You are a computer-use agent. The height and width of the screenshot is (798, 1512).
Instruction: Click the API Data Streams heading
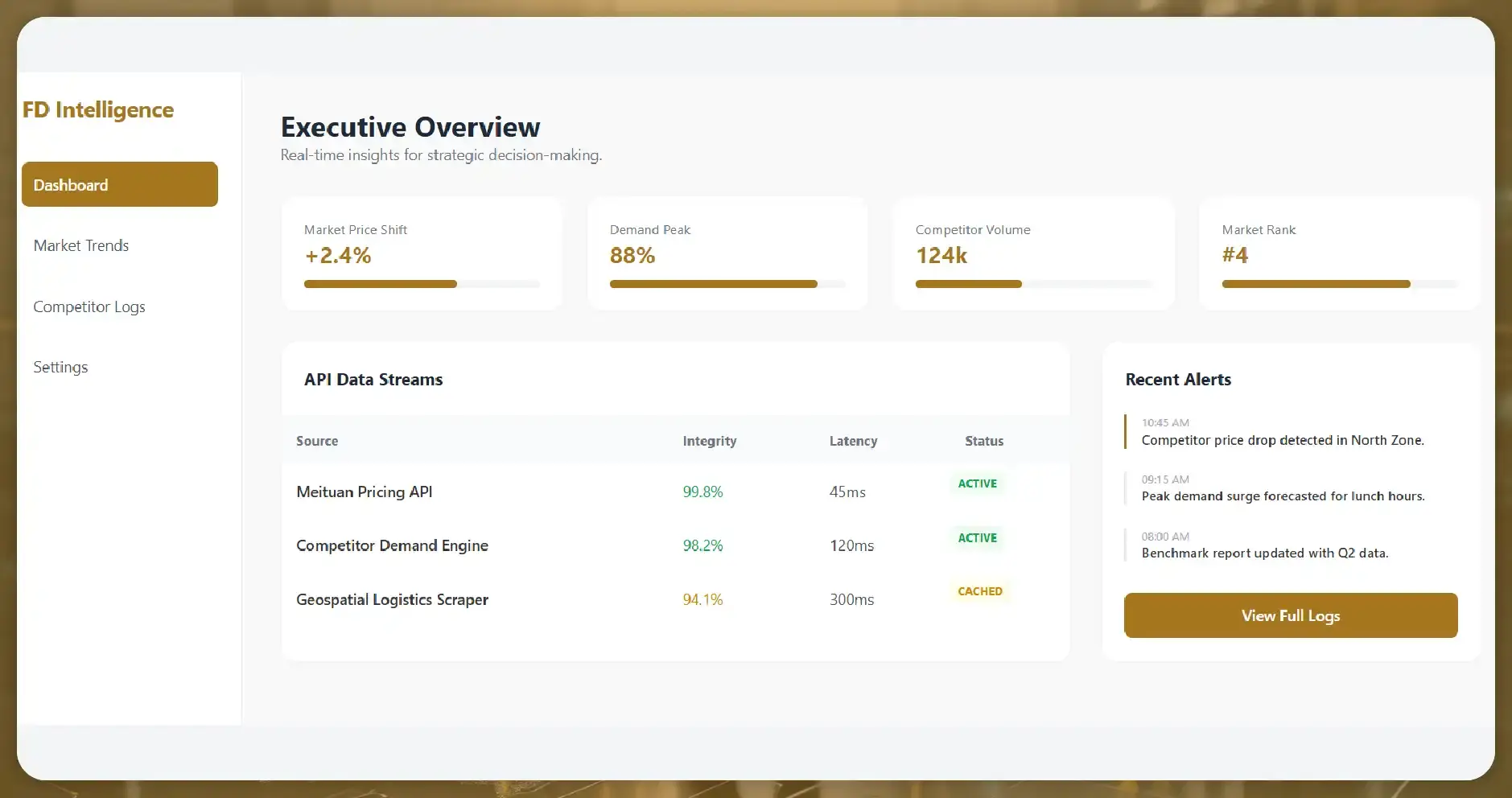(373, 380)
